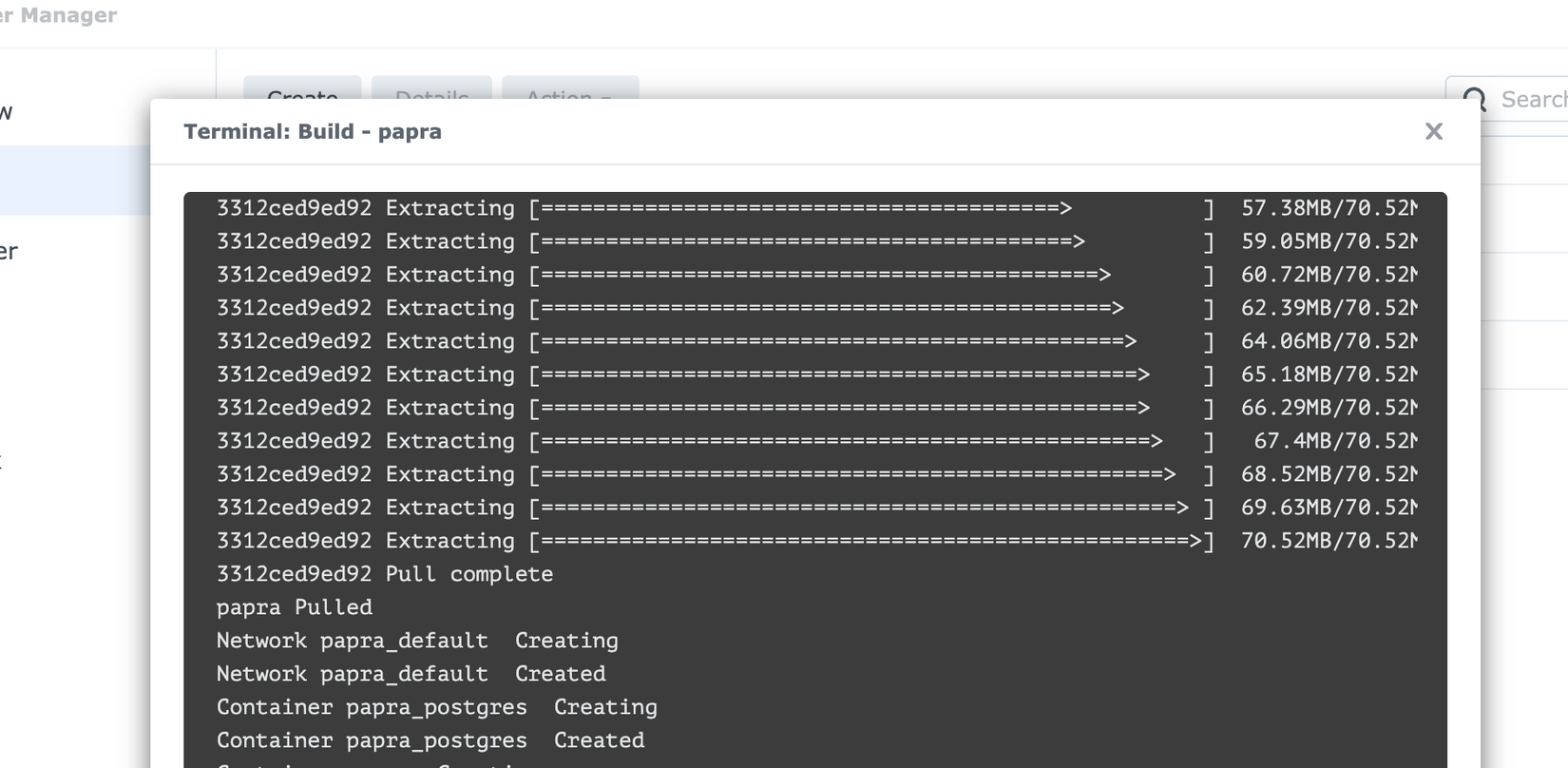Click the "Container papra_postgres Created" line
This screenshot has height=768, width=1568.
click(430, 740)
